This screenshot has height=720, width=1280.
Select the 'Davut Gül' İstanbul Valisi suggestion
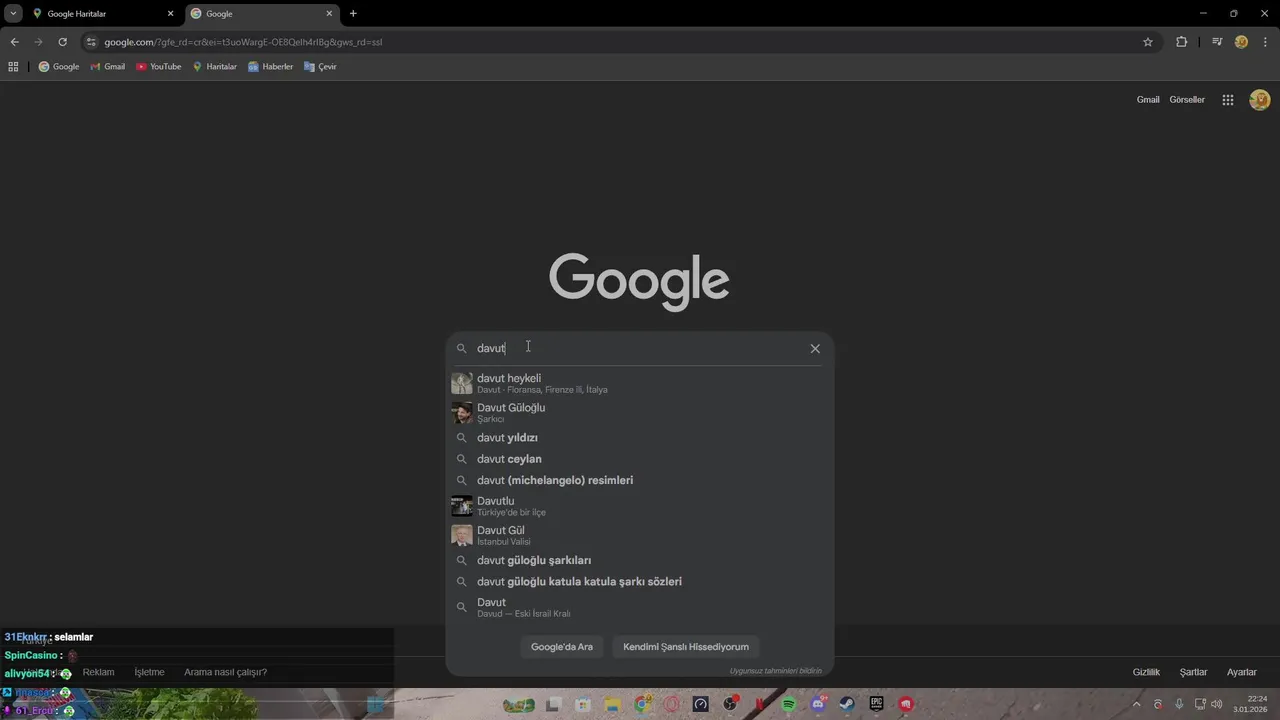[640, 535]
